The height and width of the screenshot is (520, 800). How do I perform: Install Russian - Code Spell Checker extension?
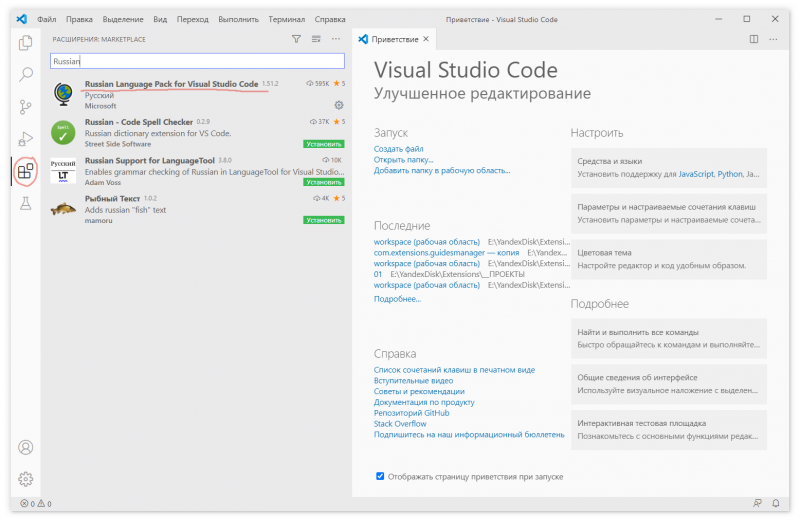click(324, 144)
